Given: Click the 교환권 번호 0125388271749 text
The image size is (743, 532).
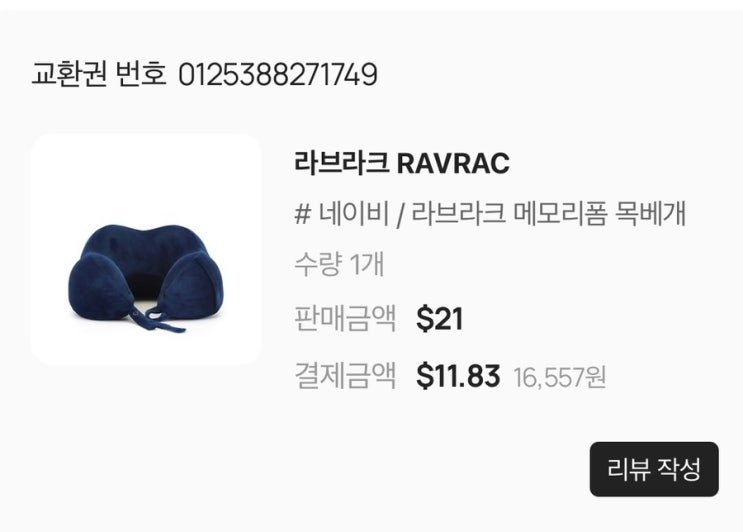Looking at the screenshot, I should point(205,74).
